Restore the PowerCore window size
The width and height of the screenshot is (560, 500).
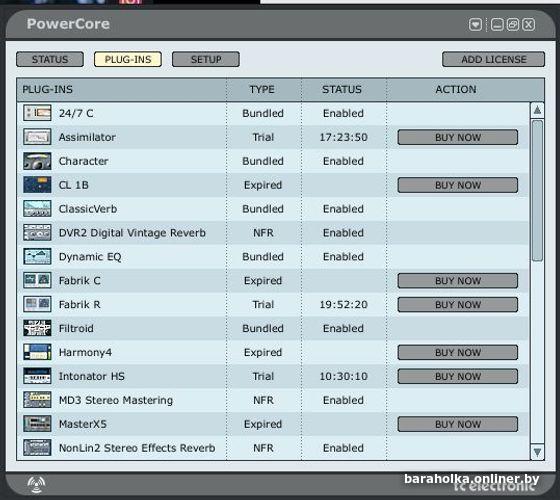513,25
